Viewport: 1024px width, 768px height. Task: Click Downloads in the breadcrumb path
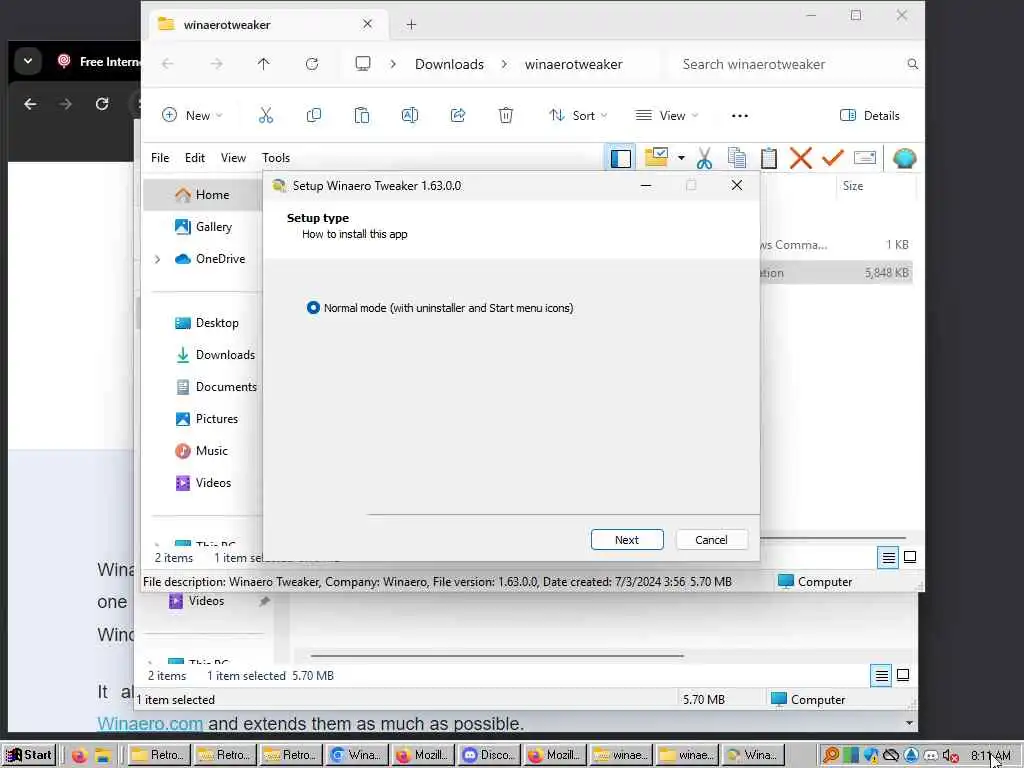(x=449, y=64)
